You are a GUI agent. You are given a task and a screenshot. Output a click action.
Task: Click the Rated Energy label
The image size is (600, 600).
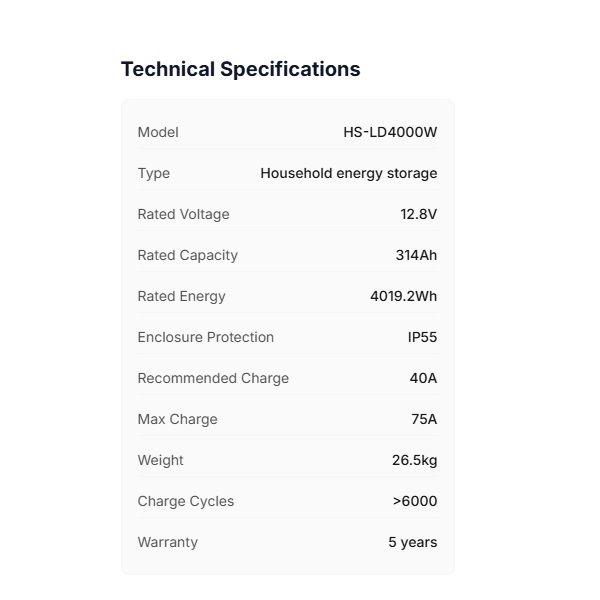click(181, 296)
